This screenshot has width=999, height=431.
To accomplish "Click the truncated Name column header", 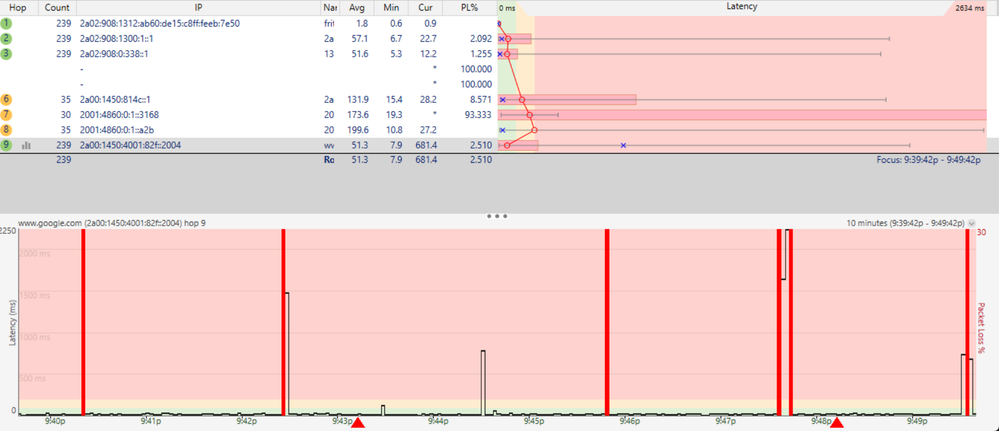I will (x=329, y=6).
